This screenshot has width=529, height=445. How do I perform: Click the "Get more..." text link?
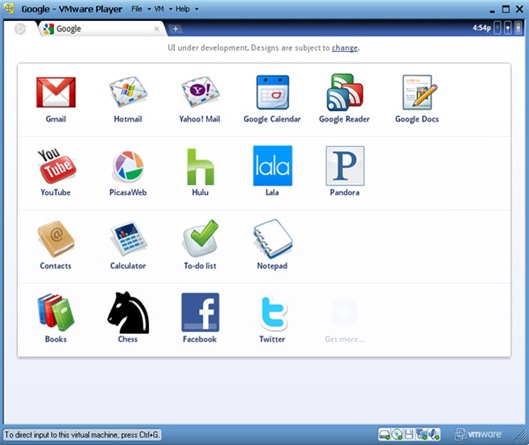point(345,339)
